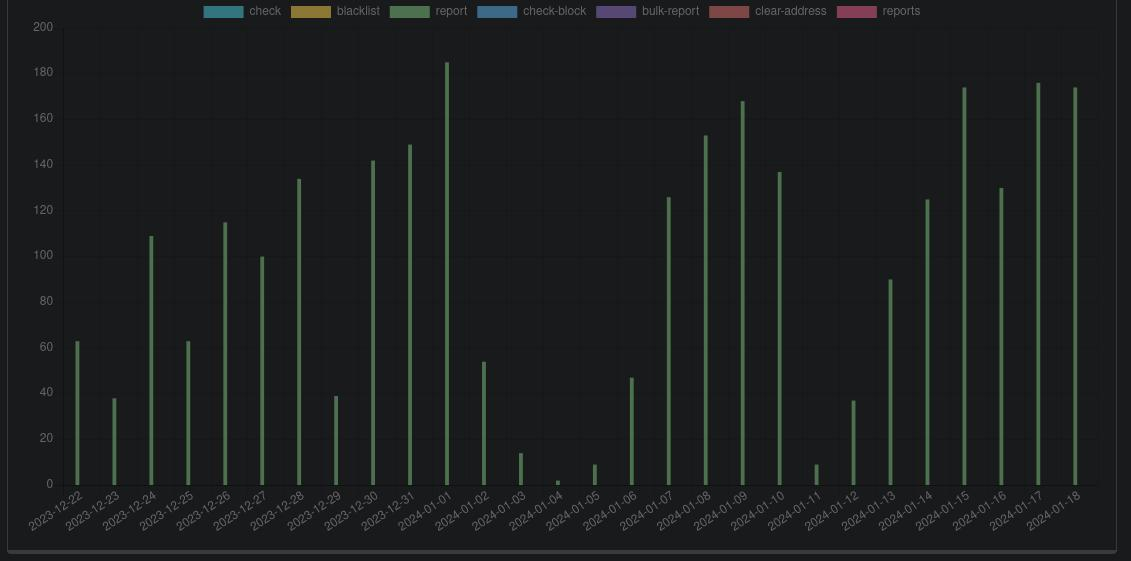
Task: Toggle the blacklist legend color box
Action: tap(311, 12)
